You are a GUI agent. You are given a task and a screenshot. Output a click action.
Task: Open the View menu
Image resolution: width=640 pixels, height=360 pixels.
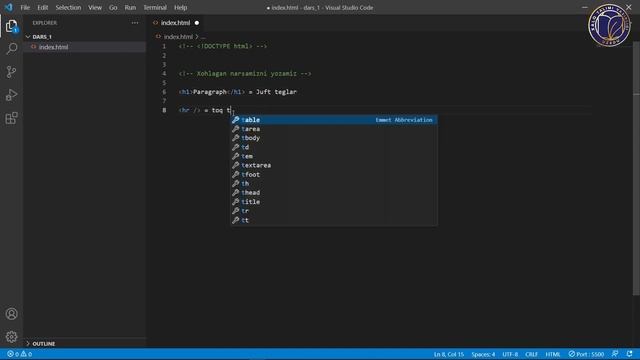point(95,7)
